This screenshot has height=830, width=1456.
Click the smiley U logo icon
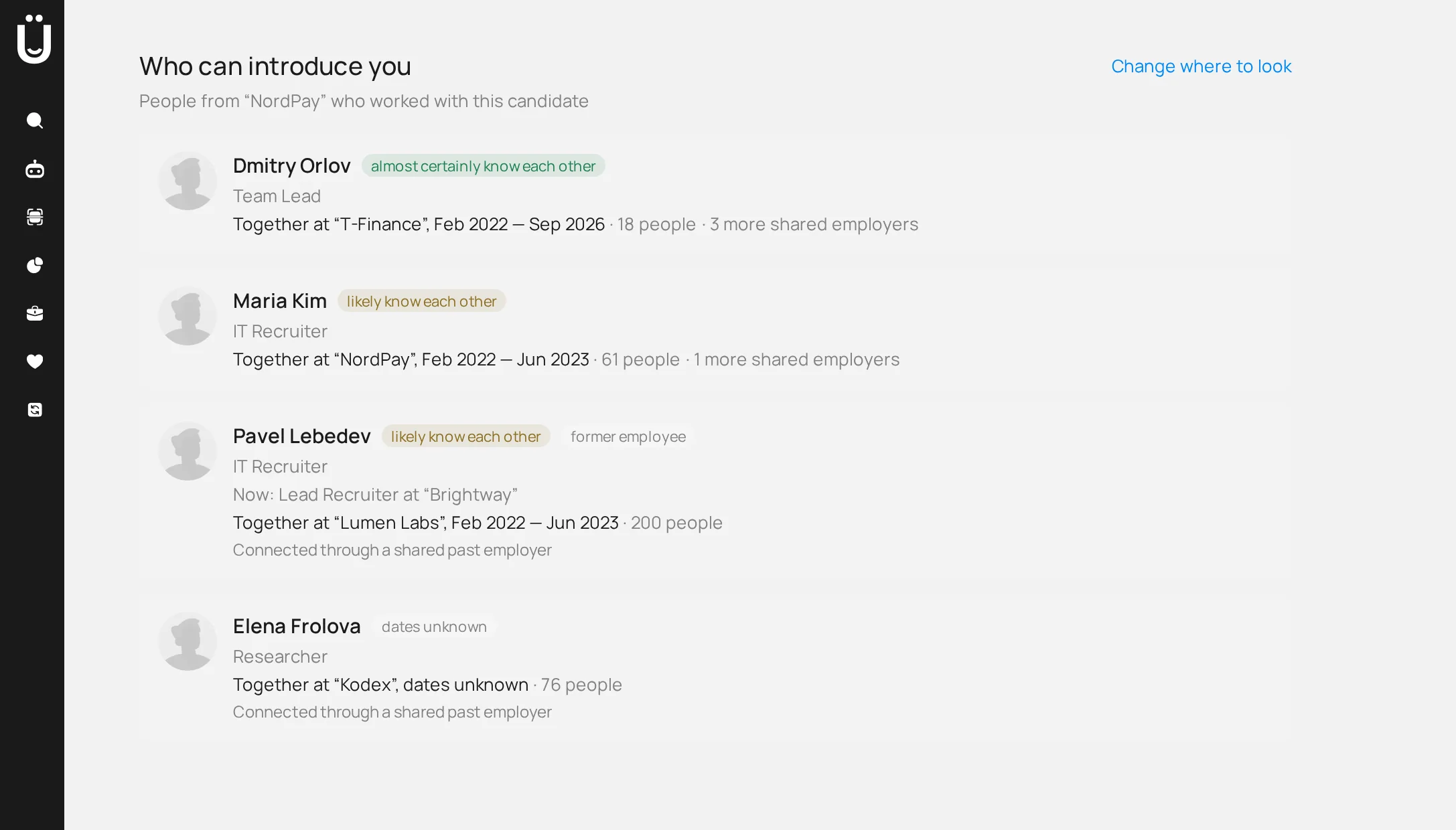[34, 39]
